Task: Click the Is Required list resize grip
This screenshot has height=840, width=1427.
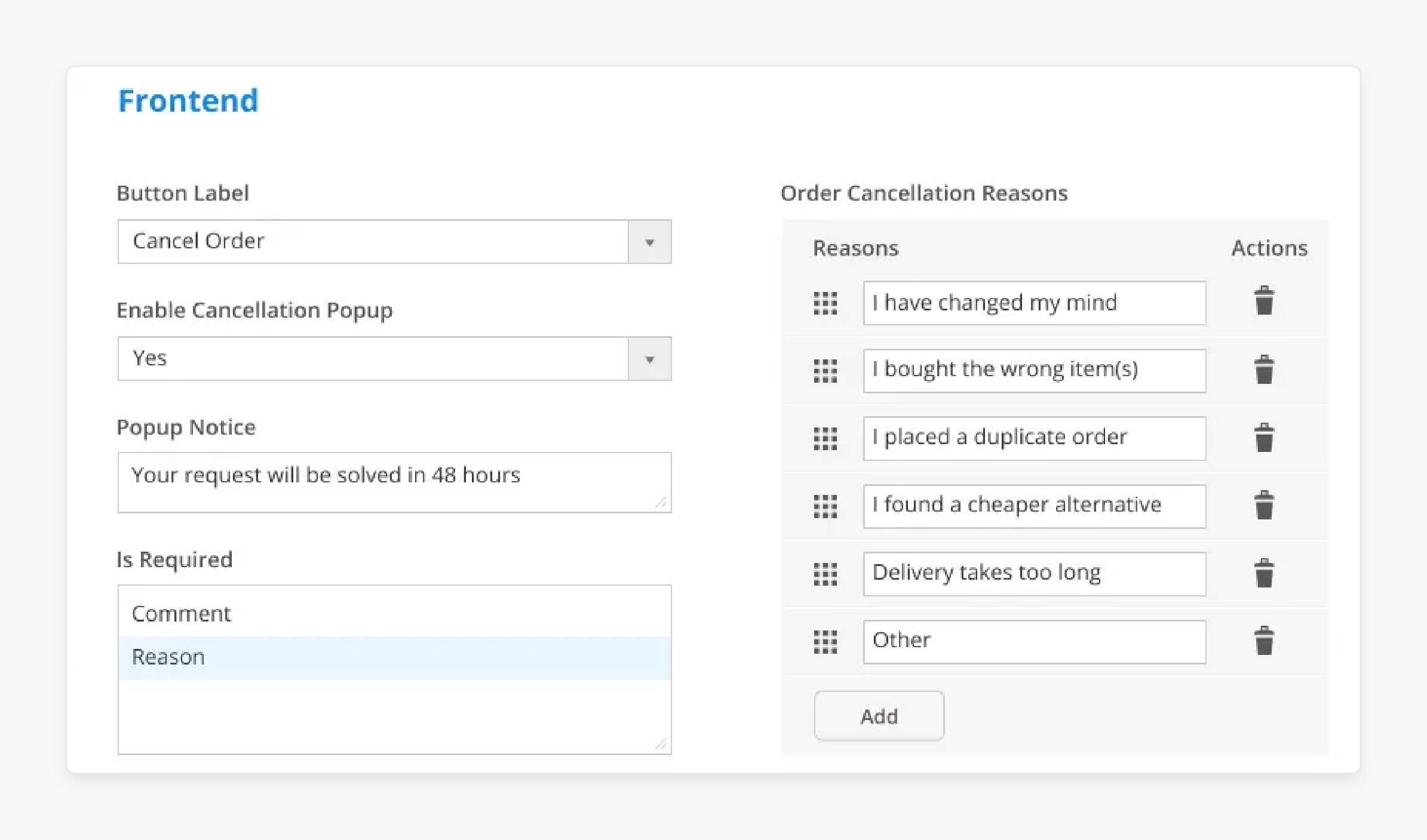Action: point(661,744)
